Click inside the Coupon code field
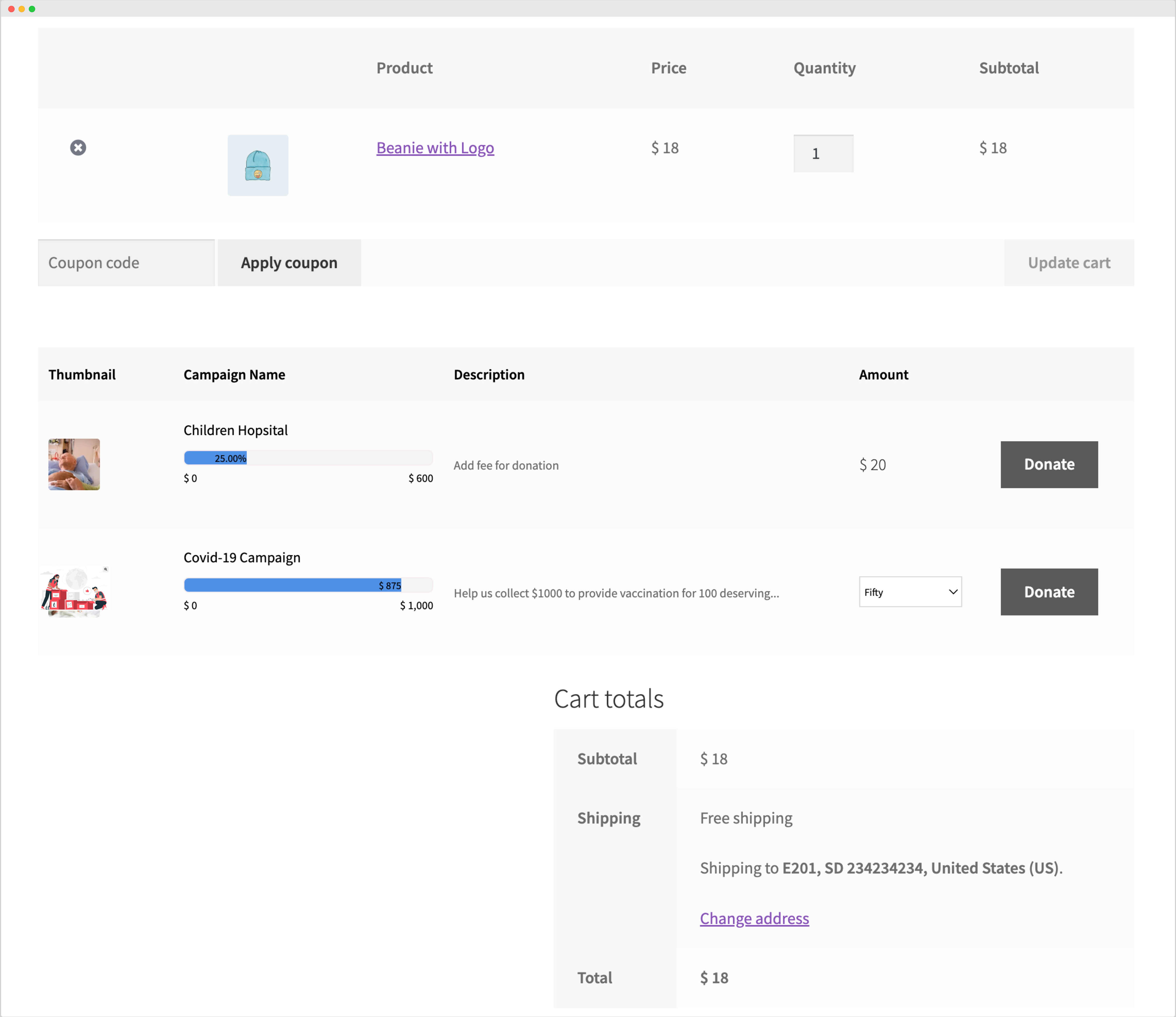Viewport: 1176px width, 1017px height. 126,262
